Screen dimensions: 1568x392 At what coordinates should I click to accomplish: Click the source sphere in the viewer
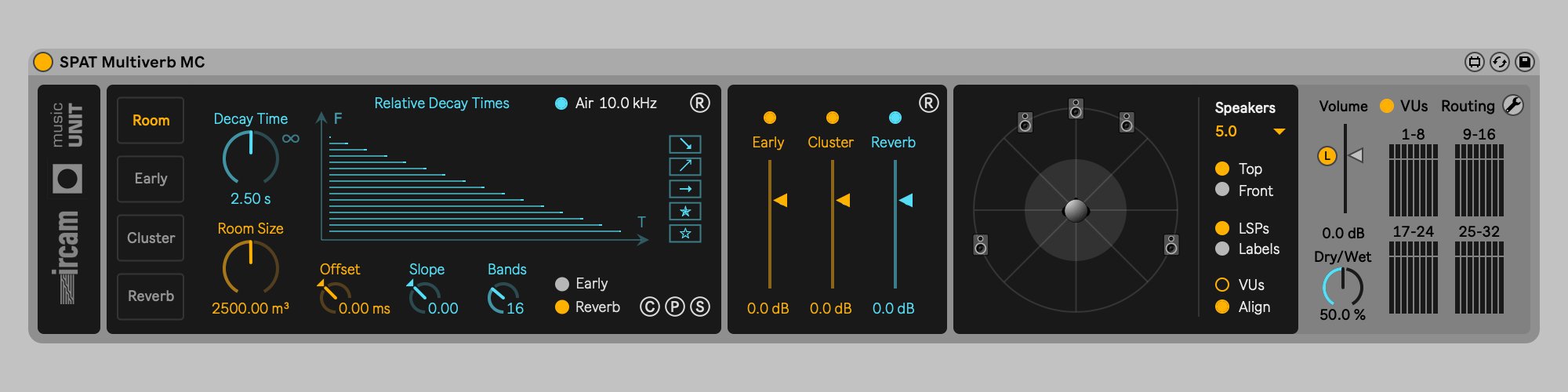pyautogui.click(x=1076, y=210)
